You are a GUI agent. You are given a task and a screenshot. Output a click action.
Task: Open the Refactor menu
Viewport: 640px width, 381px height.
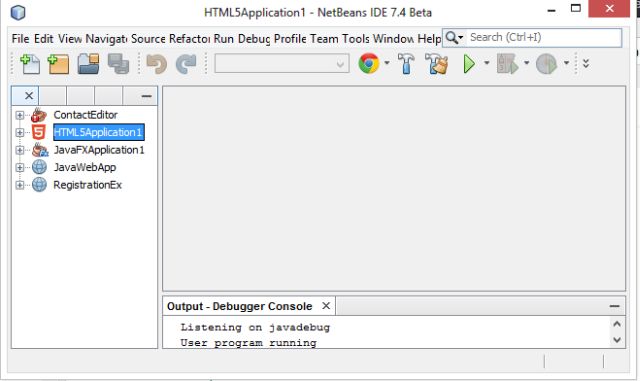190,39
